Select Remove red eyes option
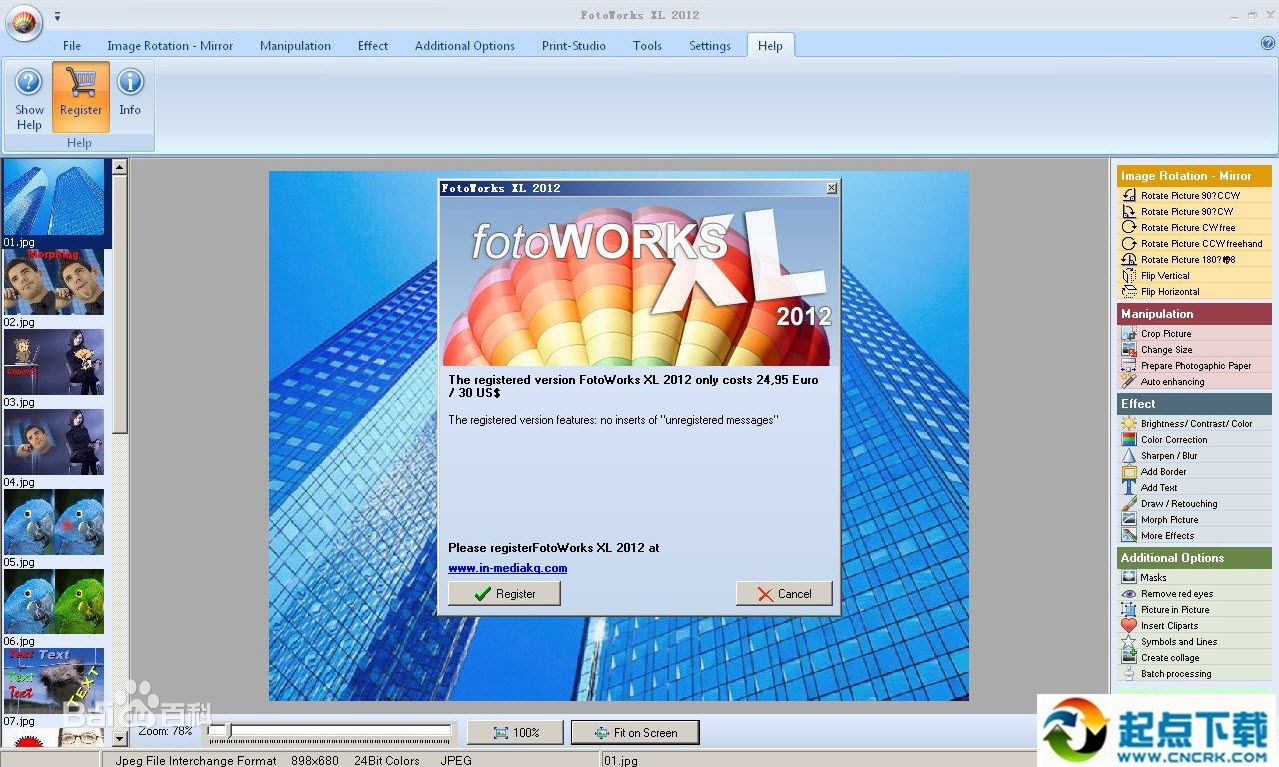The height and width of the screenshot is (767, 1279). click(x=1177, y=594)
